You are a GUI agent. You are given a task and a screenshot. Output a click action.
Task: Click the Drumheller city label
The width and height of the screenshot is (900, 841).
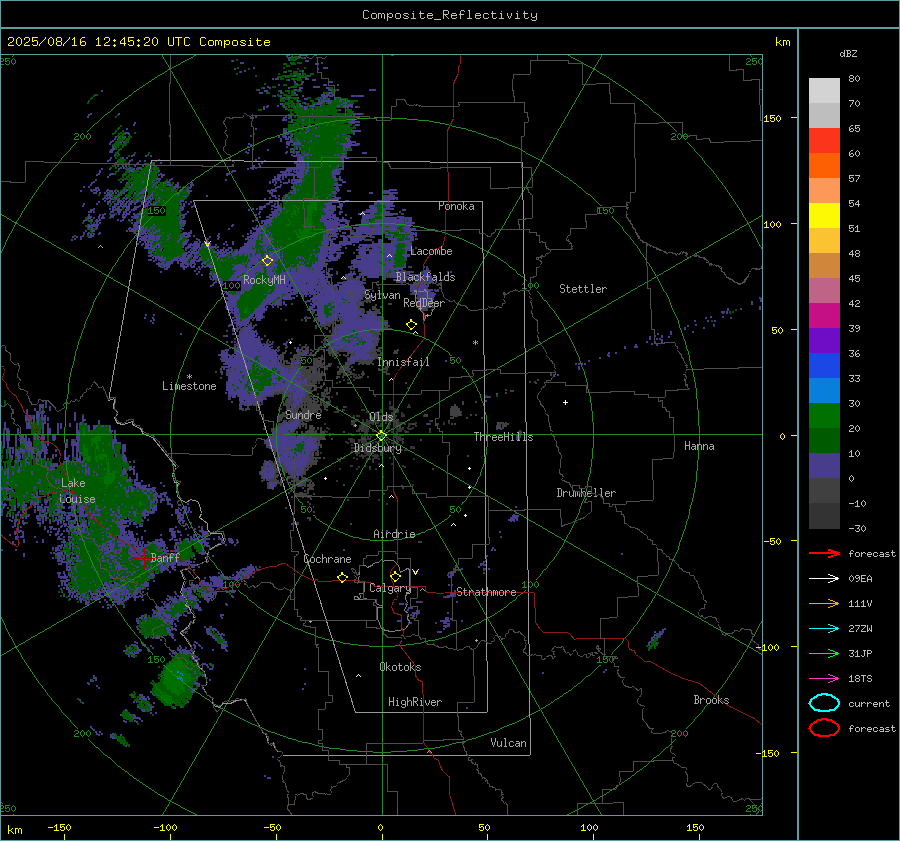pos(585,493)
